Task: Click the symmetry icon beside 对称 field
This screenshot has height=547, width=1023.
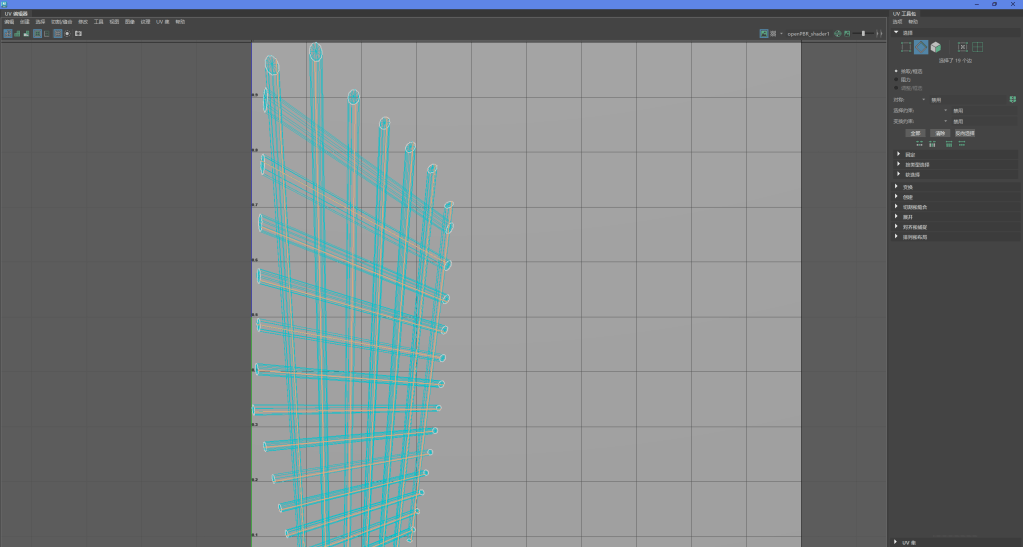Action: pyautogui.click(x=1012, y=99)
